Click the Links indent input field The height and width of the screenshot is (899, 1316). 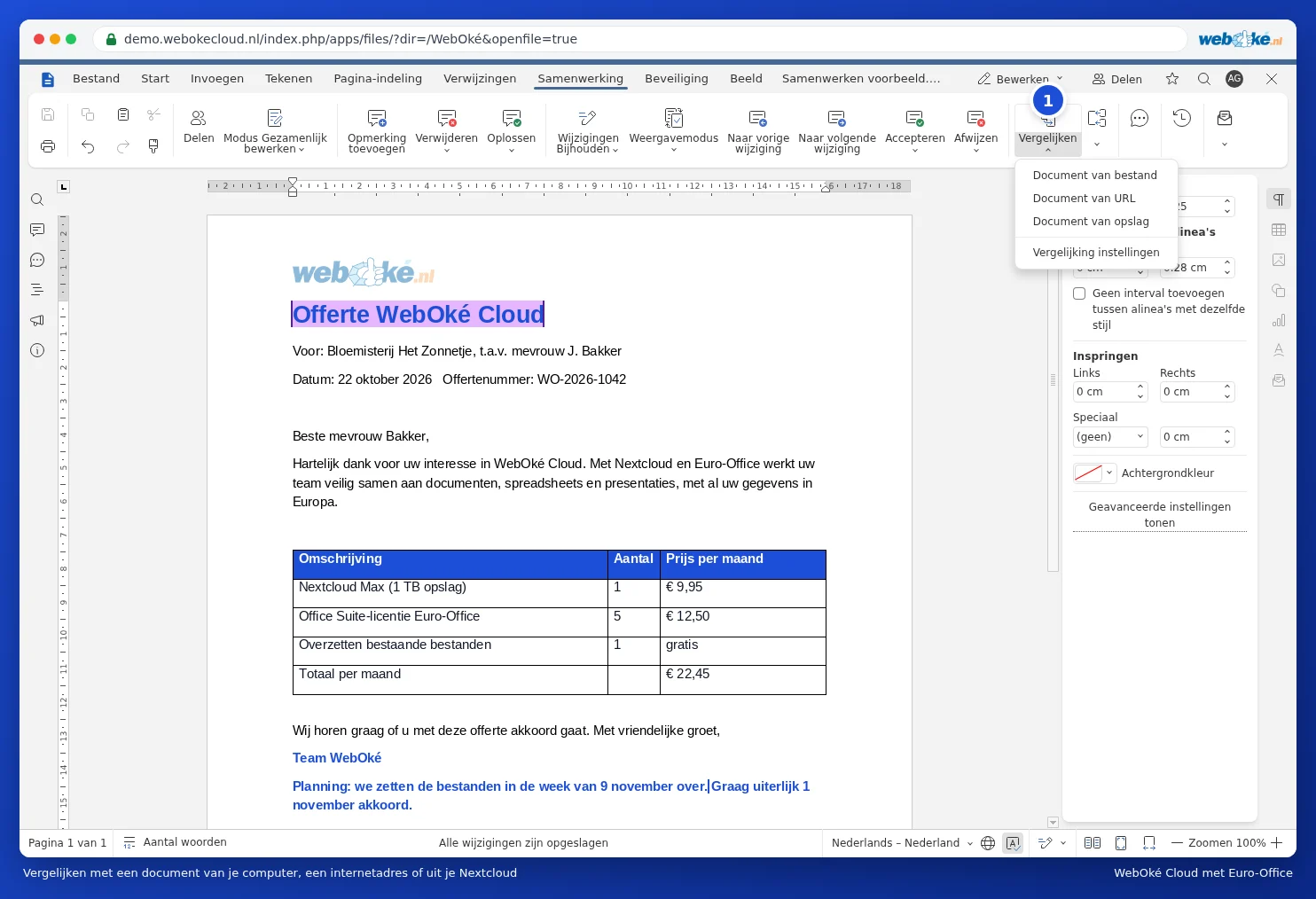point(1103,392)
